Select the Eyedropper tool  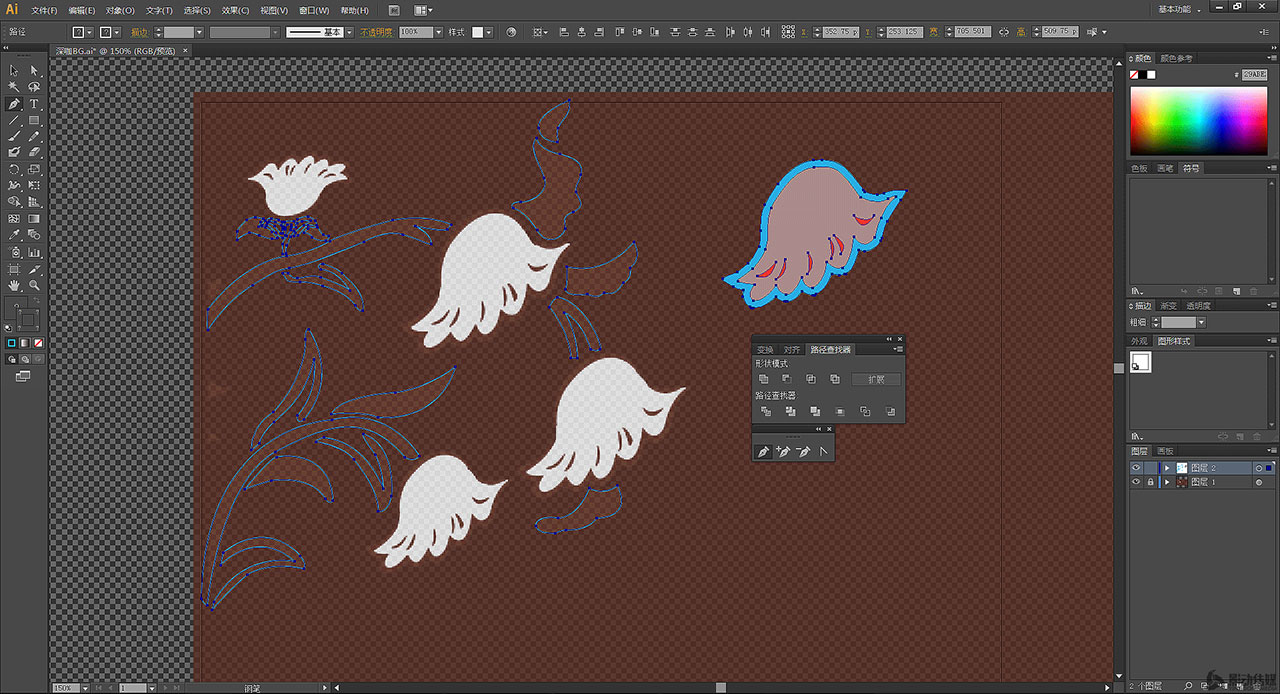point(14,236)
